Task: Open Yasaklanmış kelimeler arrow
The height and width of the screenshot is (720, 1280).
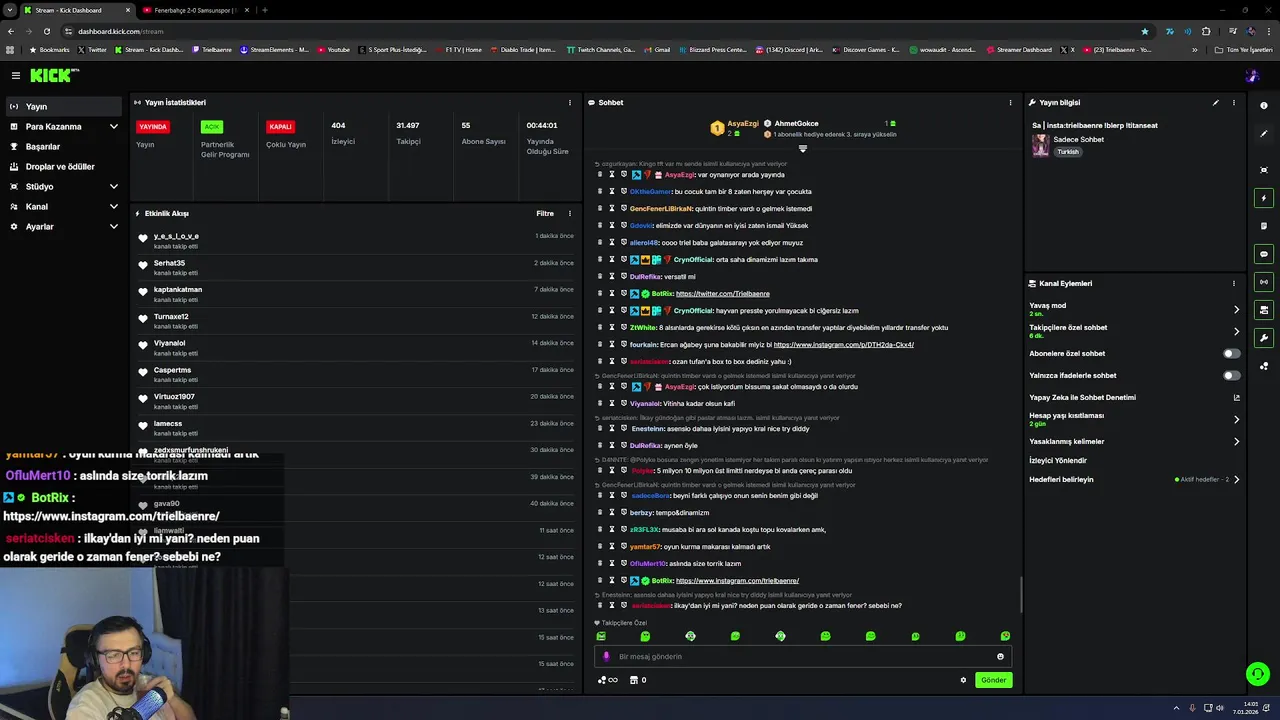Action: [1236, 441]
